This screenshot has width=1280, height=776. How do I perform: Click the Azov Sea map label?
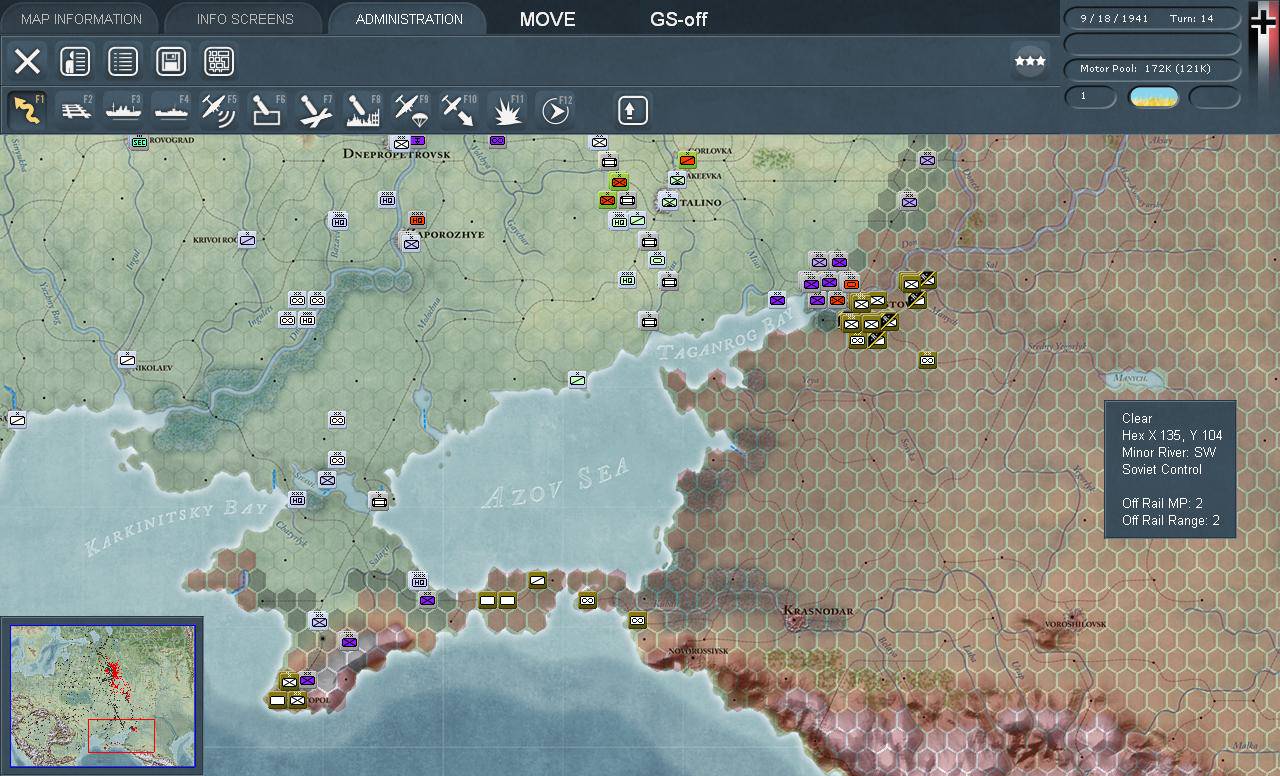[555, 484]
